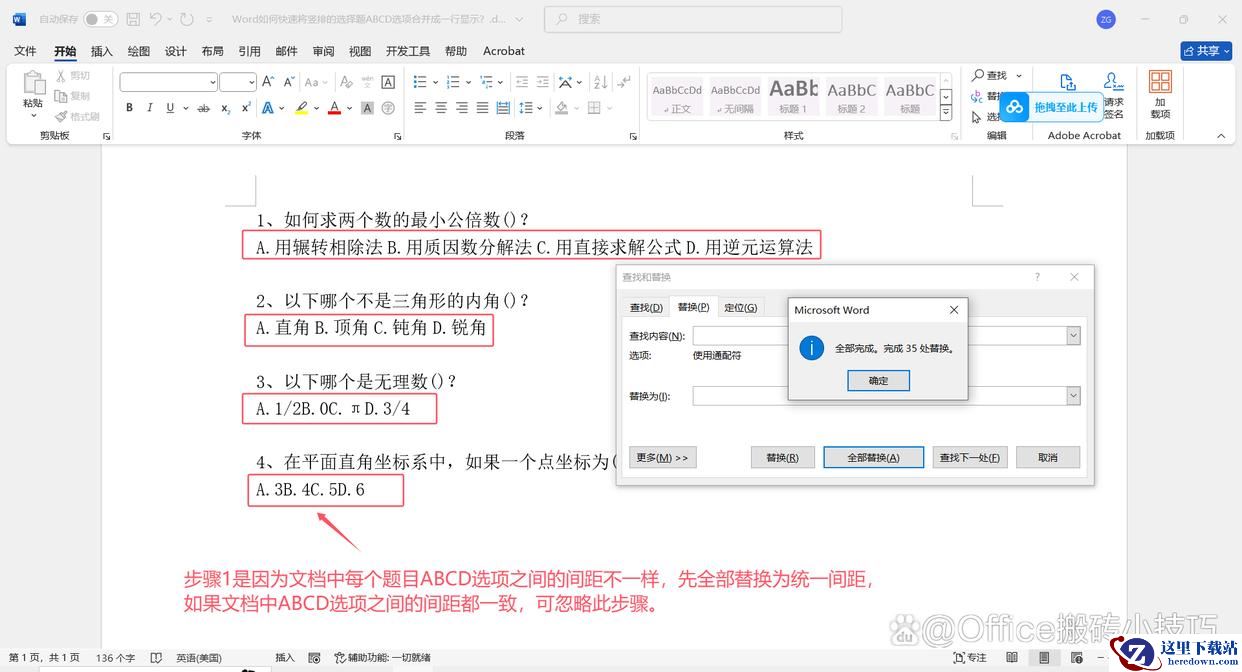Click 确定 in the Microsoft Word dialog
The image size is (1242, 672).
coord(878,380)
